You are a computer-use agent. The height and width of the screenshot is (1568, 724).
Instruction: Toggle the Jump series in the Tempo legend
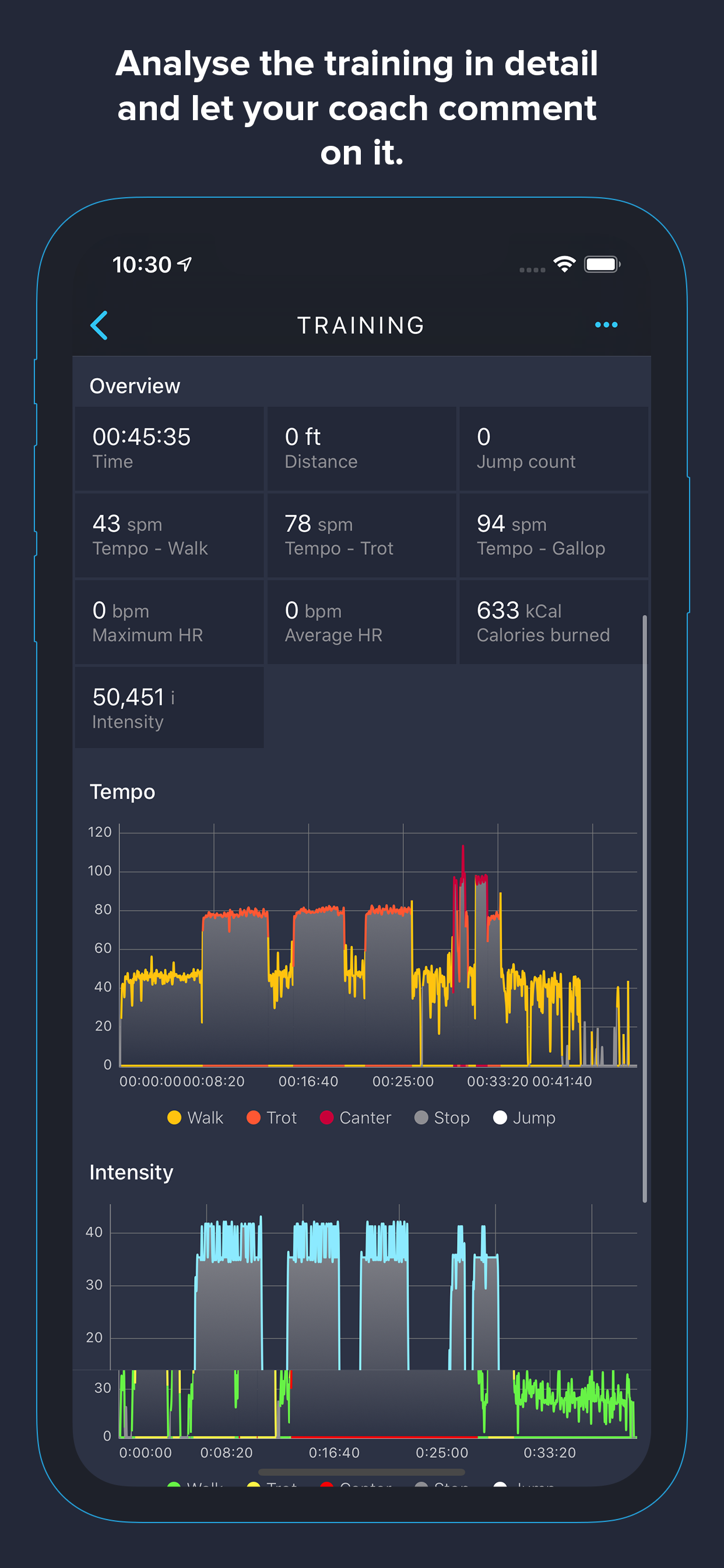coord(524,1118)
